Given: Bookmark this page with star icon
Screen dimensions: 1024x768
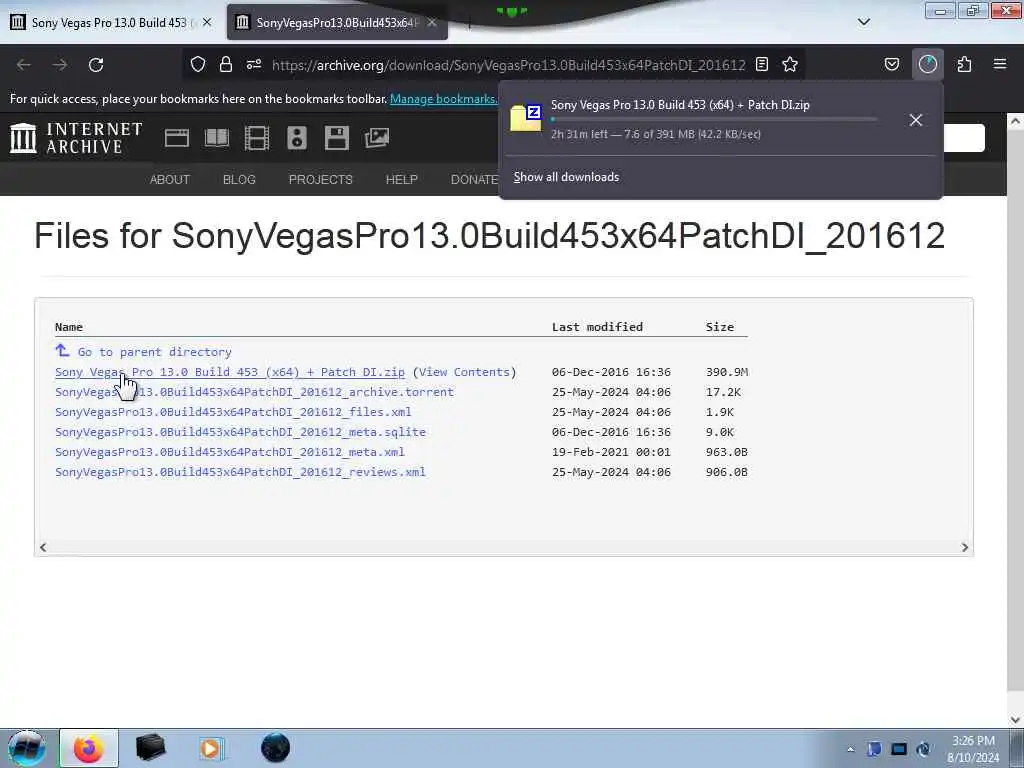Looking at the screenshot, I should tap(790, 64).
